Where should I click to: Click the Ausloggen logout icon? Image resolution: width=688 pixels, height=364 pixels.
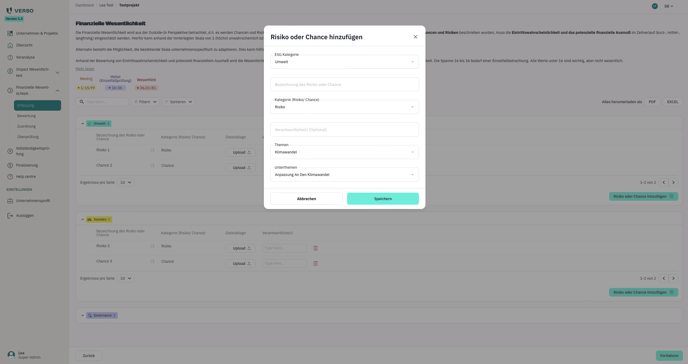[x=10, y=216]
